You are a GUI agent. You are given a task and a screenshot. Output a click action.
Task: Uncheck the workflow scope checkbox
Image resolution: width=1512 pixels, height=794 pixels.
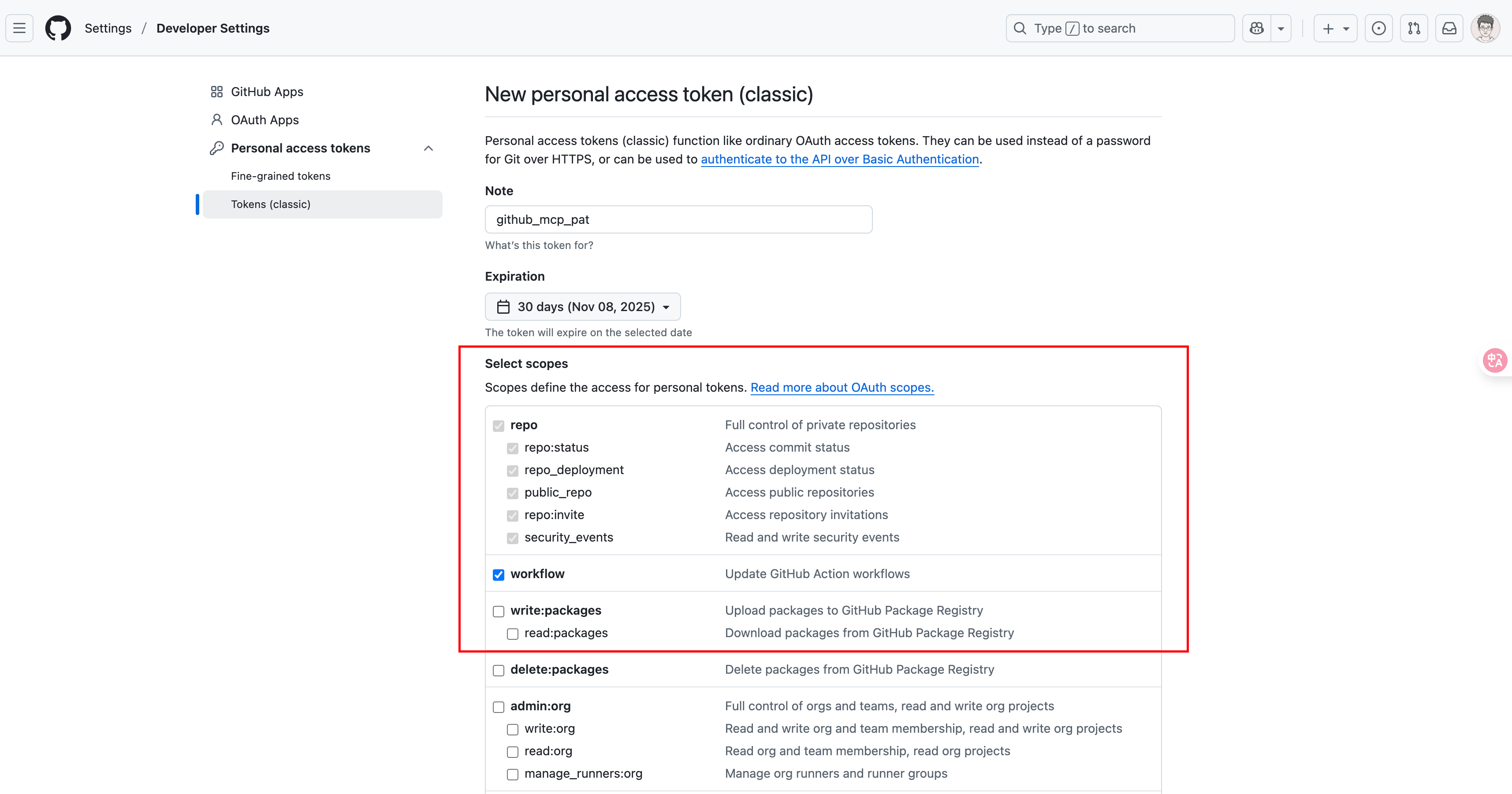(498, 575)
